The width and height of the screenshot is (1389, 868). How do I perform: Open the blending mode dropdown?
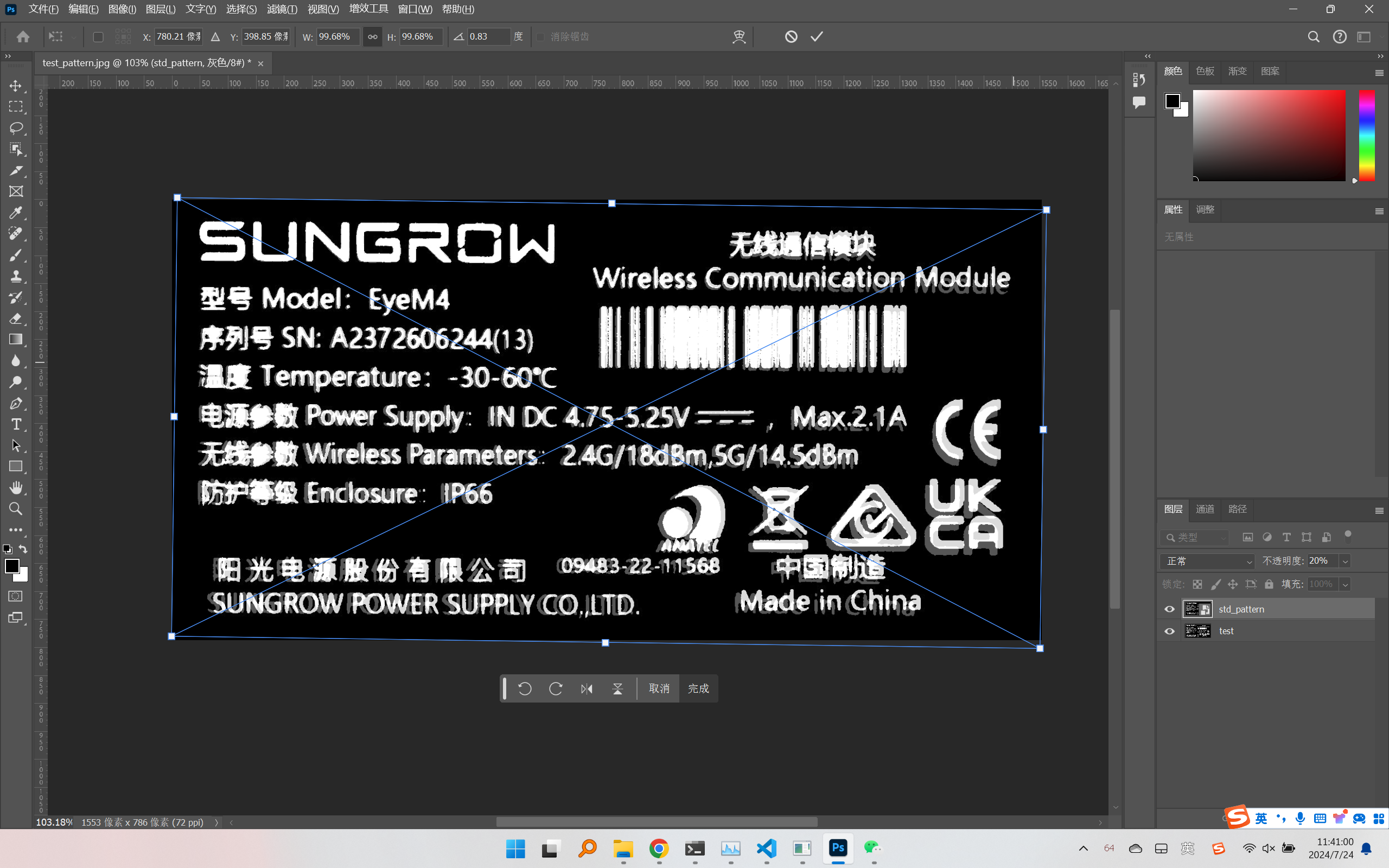1208,561
